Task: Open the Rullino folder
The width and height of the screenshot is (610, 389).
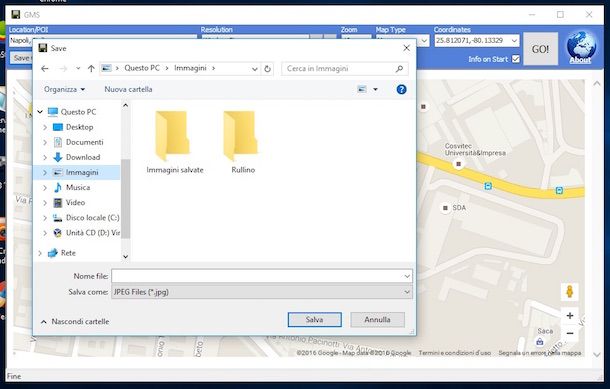Action: pos(243,142)
